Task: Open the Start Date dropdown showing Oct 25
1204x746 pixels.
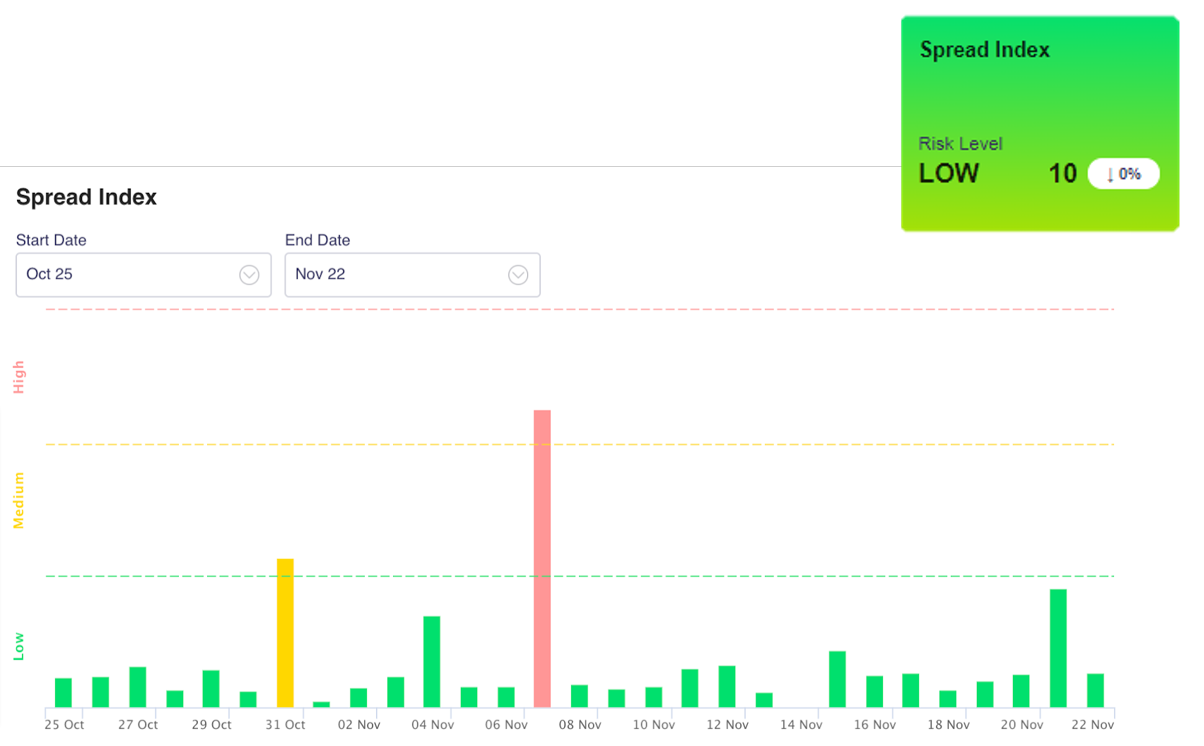Action: 143,274
